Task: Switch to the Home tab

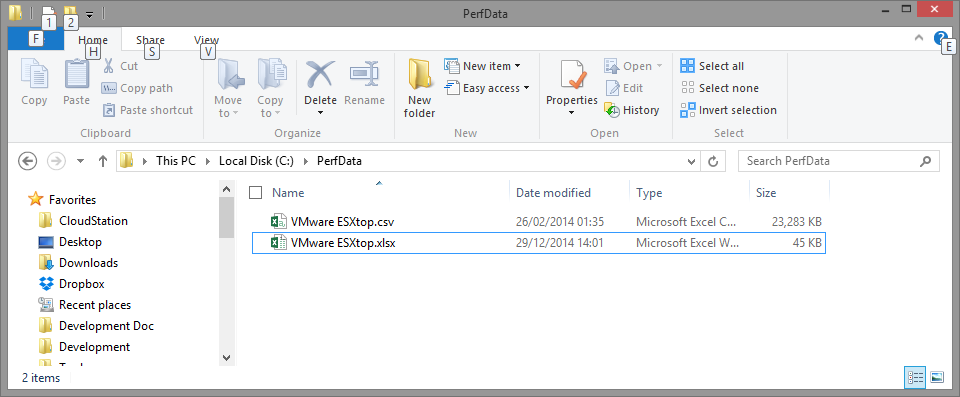Action: coord(93,40)
